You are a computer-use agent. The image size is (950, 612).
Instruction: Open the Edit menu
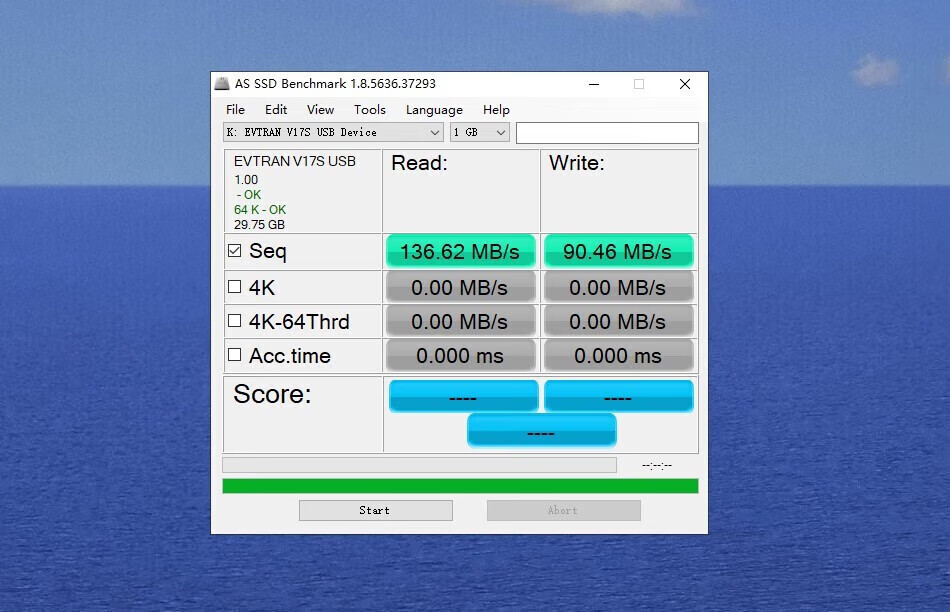[276, 110]
